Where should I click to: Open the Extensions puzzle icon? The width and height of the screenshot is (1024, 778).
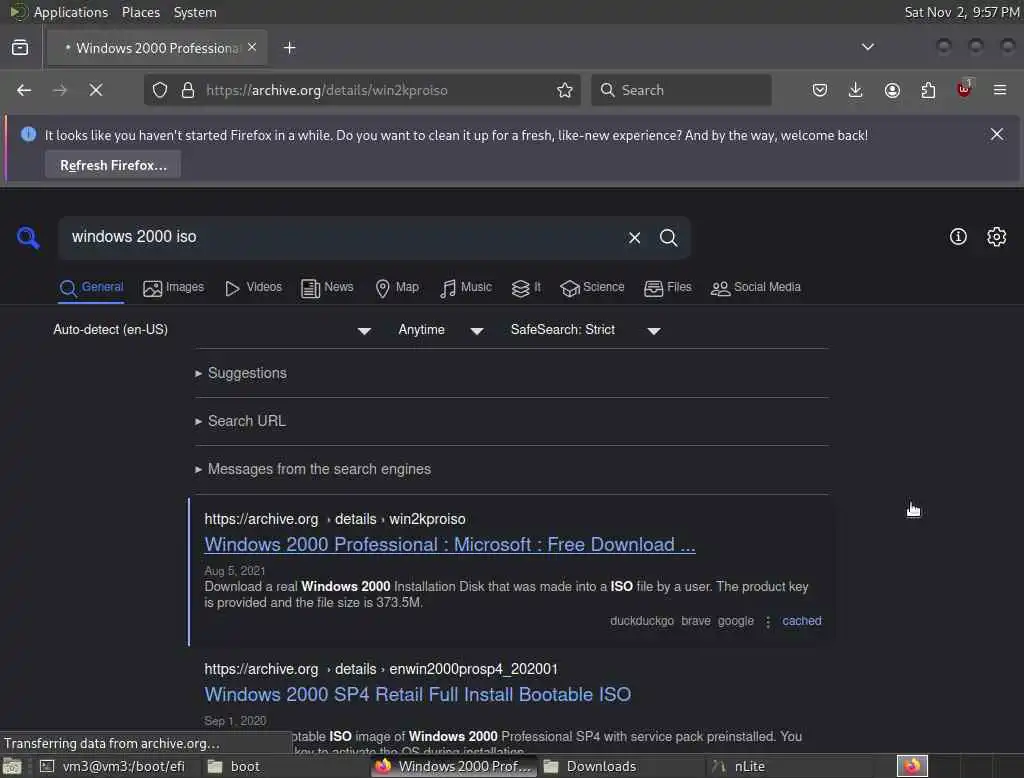pyautogui.click(x=928, y=90)
